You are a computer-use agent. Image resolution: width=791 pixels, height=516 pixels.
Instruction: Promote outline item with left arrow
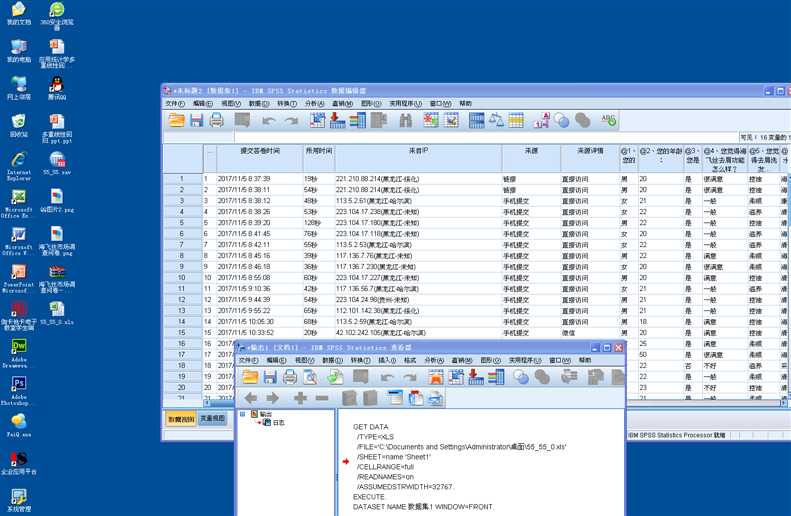tap(251, 398)
